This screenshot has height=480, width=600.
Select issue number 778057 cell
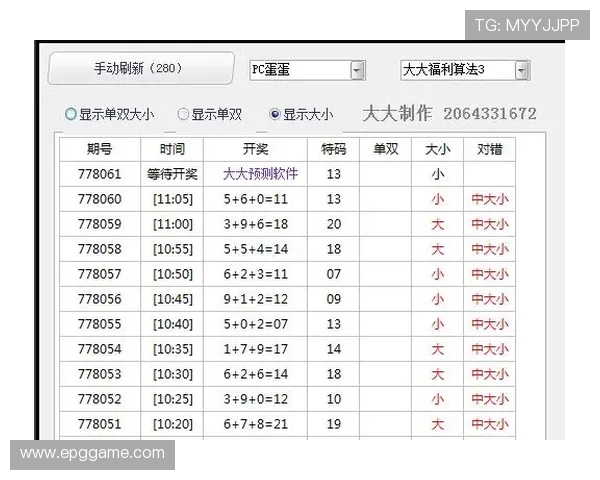100,274
